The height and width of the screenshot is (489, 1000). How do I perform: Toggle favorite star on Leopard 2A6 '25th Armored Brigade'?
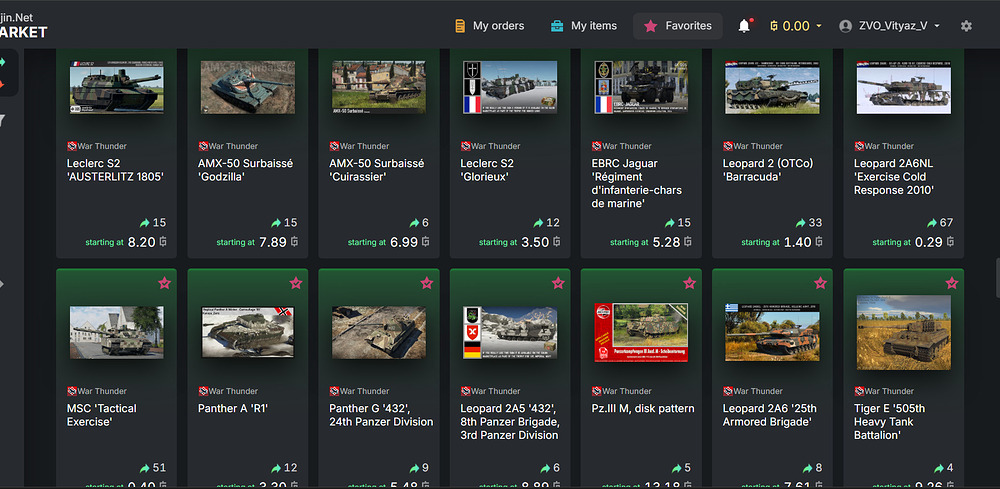pyautogui.click(x=820, y=283)
